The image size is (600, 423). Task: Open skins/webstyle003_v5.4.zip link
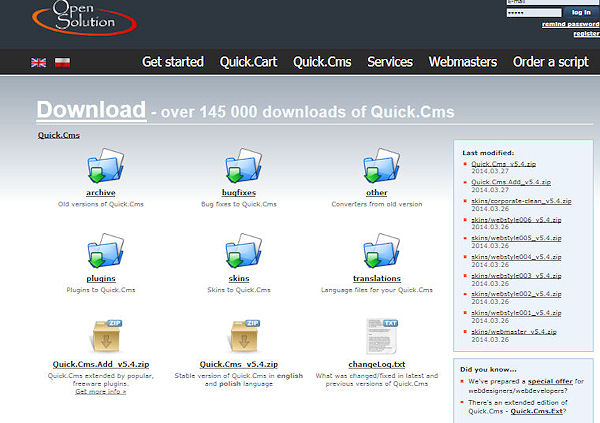(516, 276)
